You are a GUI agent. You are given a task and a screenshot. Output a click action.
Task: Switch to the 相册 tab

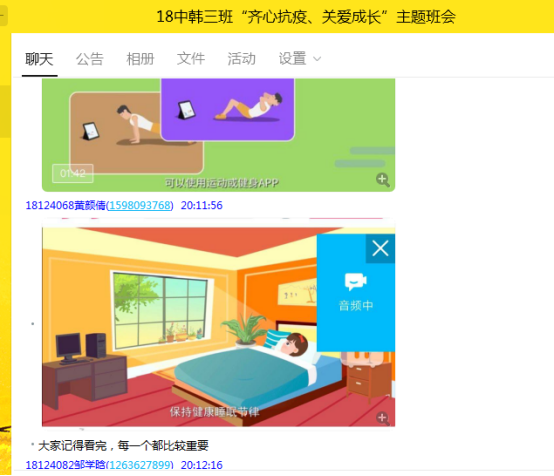pos(140,59)
